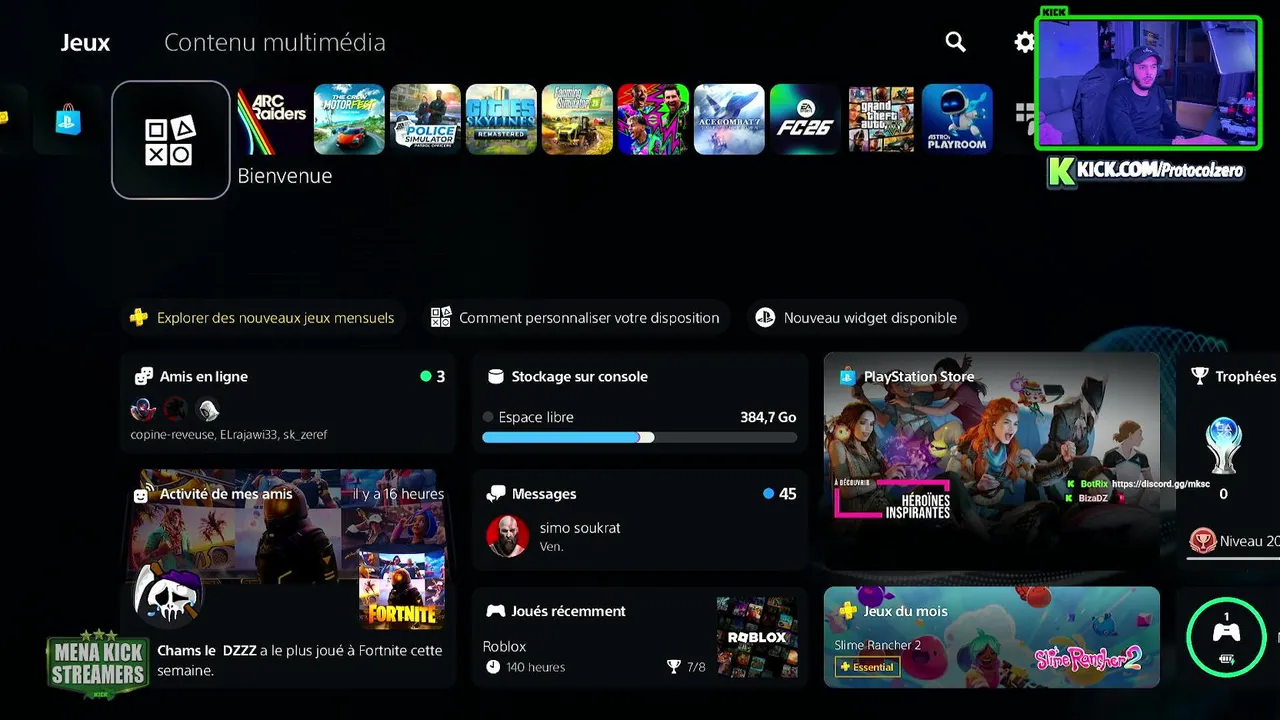
Task: Select copine-reveuse friend avatar
Action: click(x=143, y=409)
